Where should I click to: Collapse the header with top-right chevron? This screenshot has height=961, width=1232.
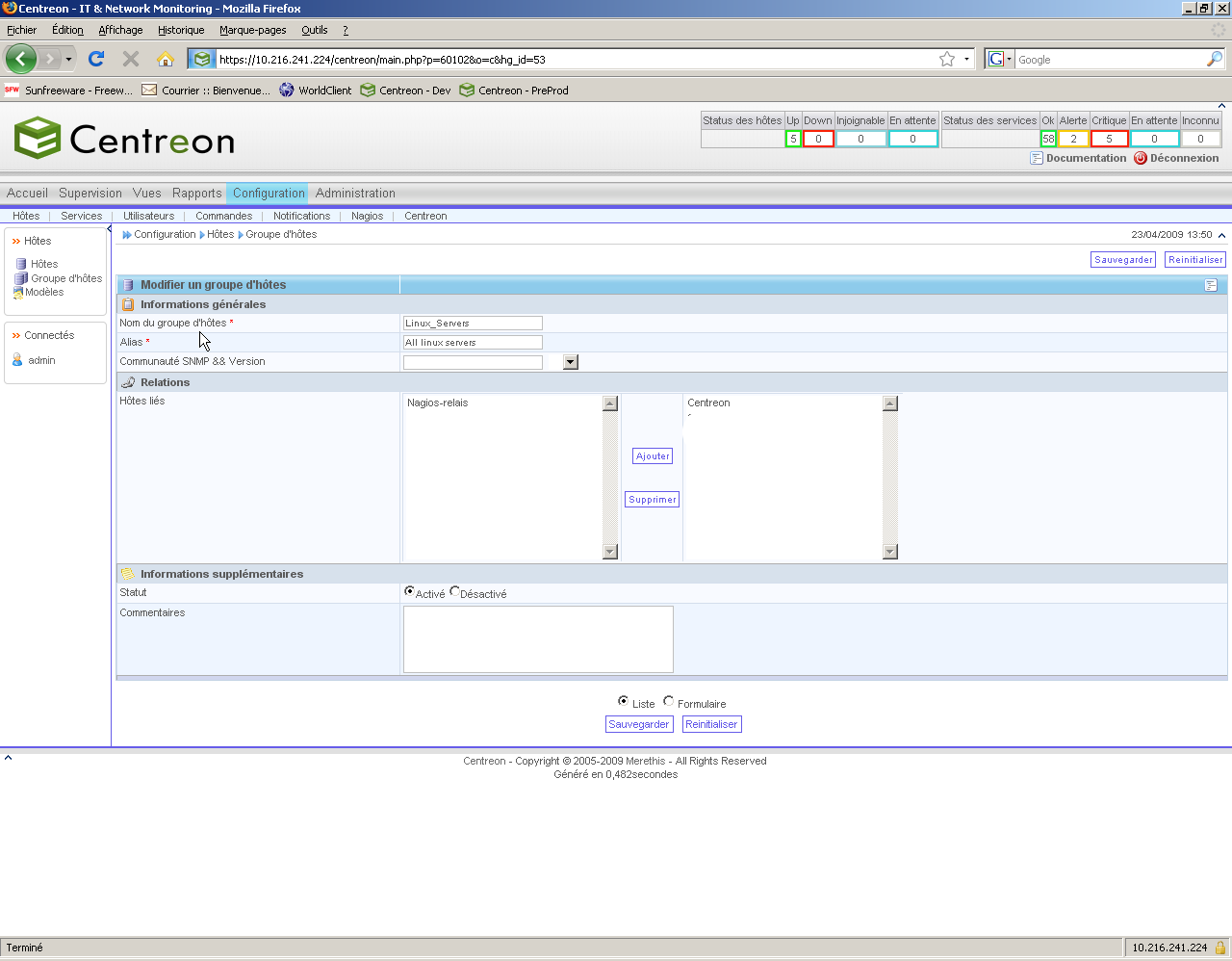(1222, 106)
